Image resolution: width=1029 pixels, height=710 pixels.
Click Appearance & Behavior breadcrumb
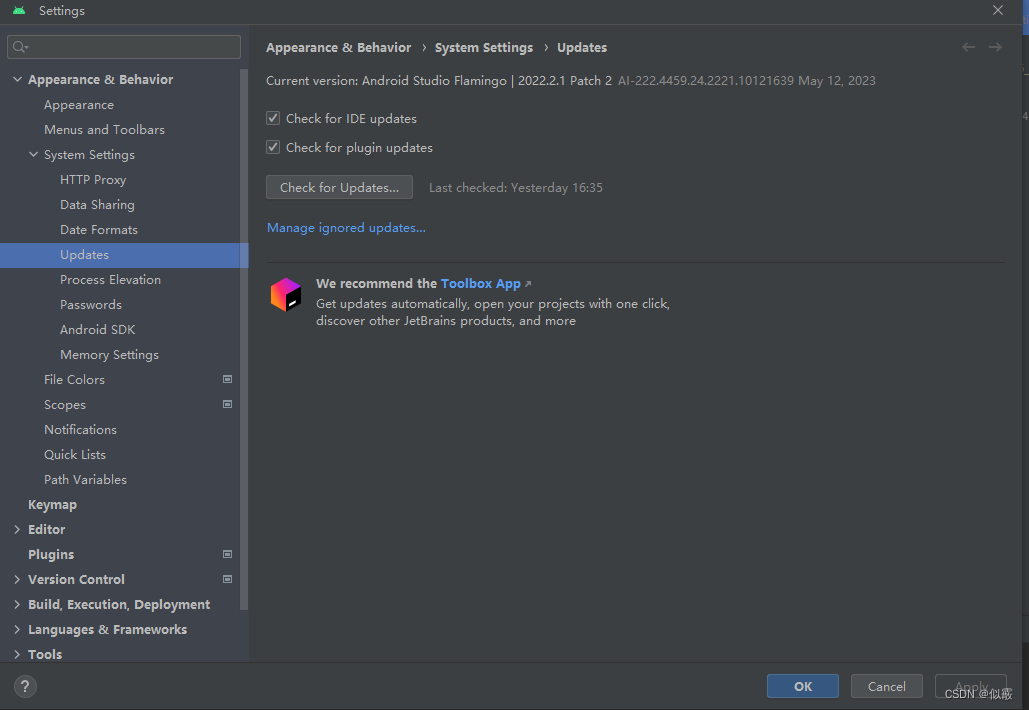click(x=338, y=47)
